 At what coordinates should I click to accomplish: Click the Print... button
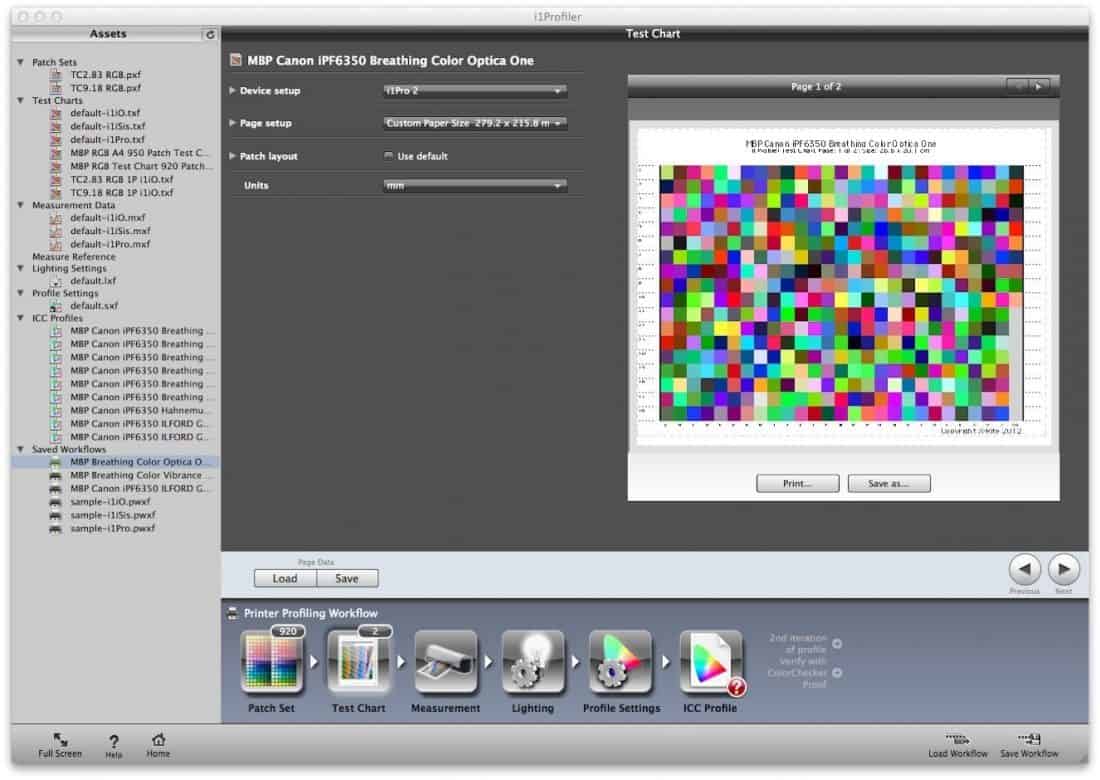coord(797,483)
